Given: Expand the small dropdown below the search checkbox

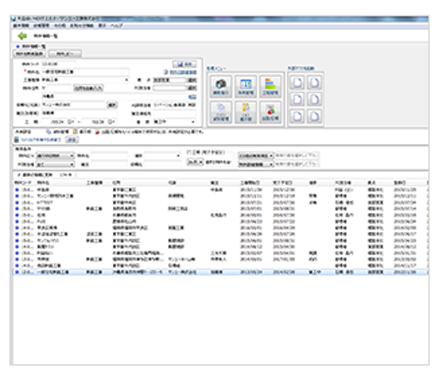Looking at the screenshot, I should click(195, 162).
